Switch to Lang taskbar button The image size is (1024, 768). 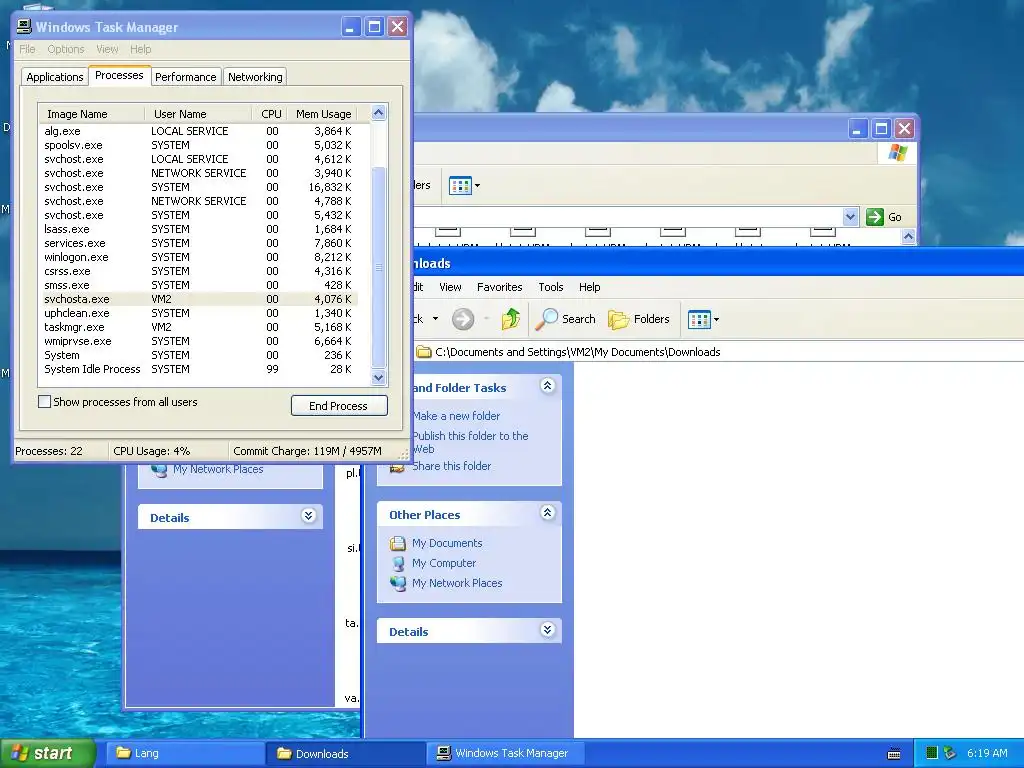(x=185, y=753)
